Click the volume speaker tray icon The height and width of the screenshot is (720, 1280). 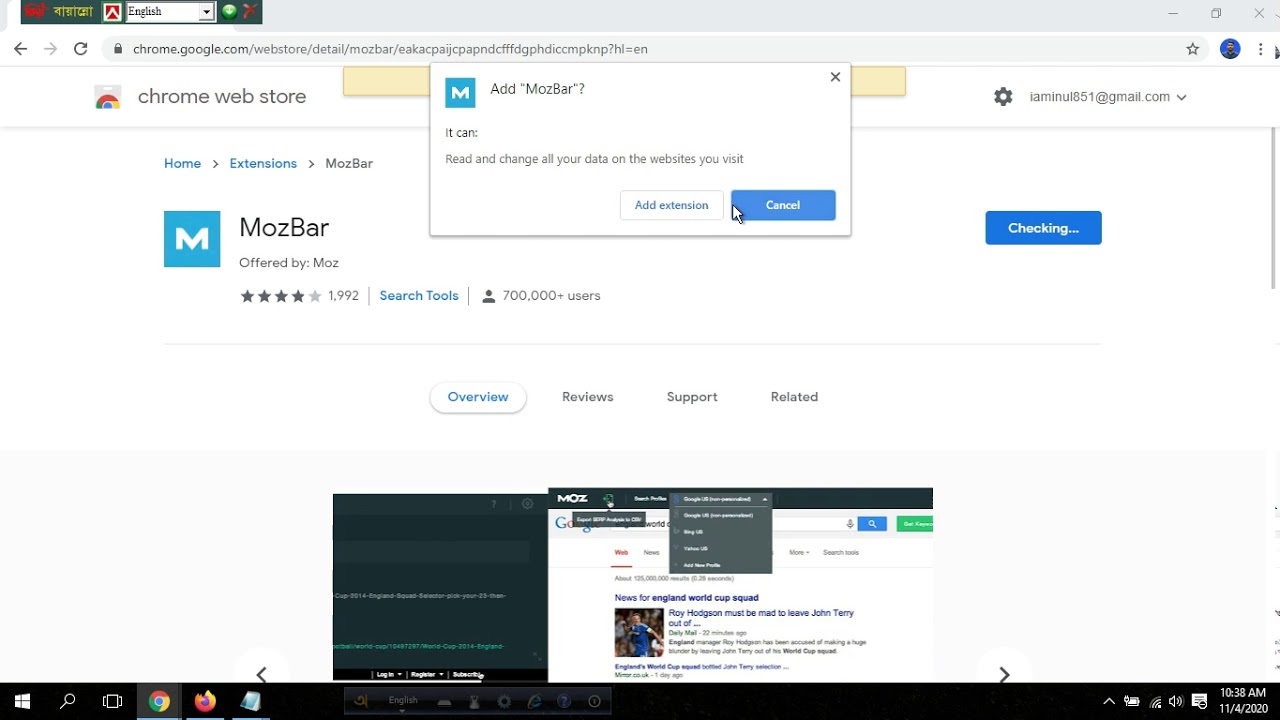(1176, 702)
